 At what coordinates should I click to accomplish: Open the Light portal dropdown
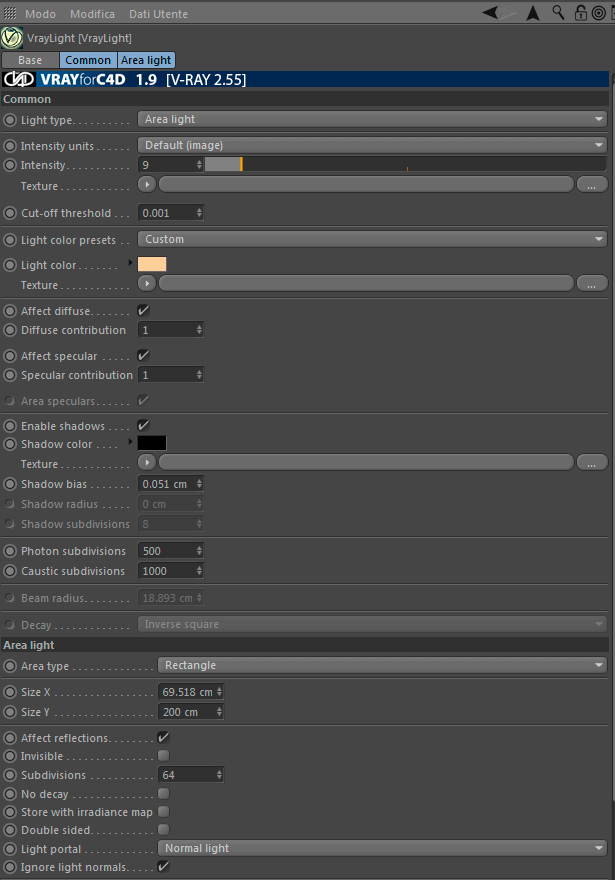tap(383, 848)
